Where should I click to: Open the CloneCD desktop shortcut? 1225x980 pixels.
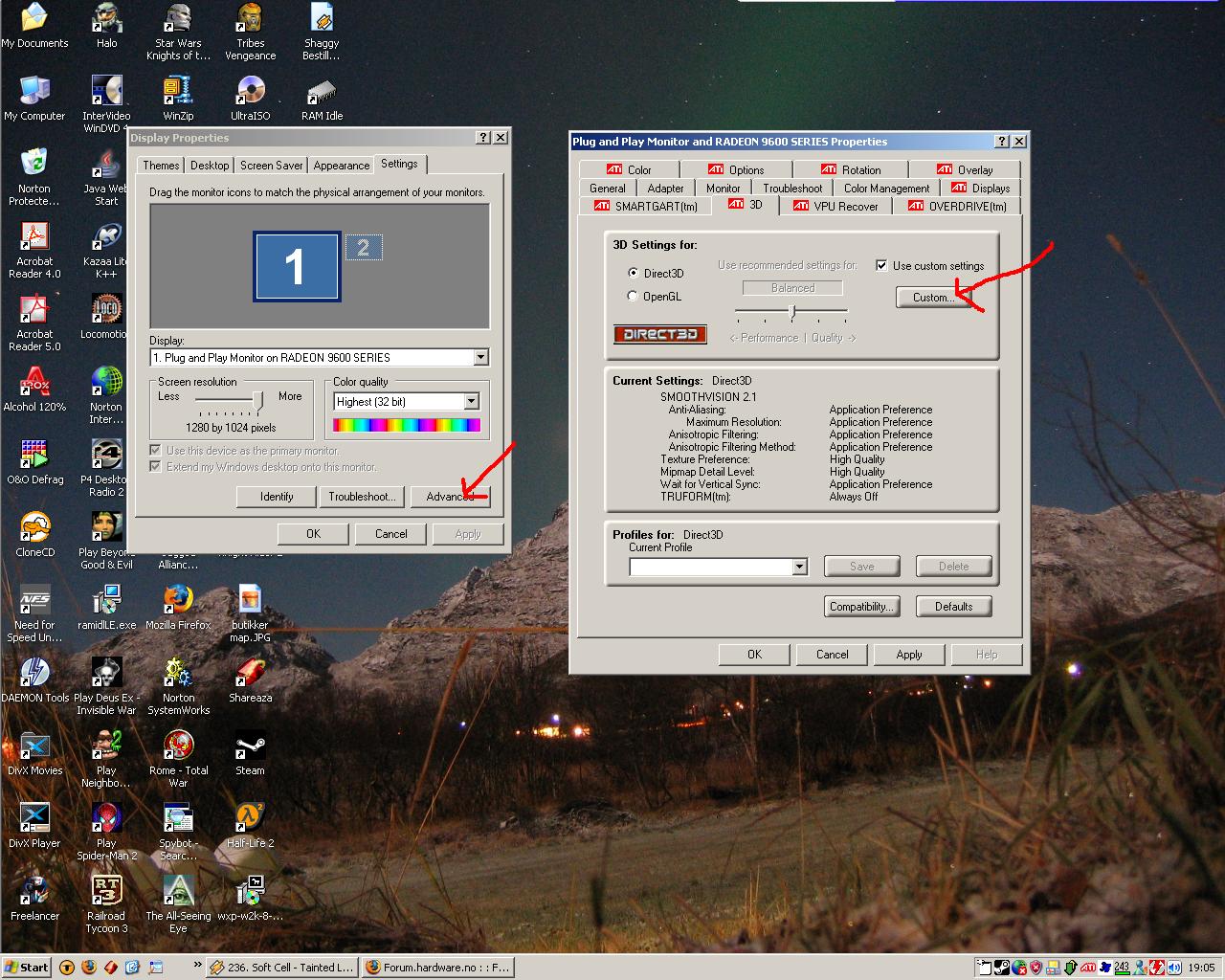tap(34, 535)
